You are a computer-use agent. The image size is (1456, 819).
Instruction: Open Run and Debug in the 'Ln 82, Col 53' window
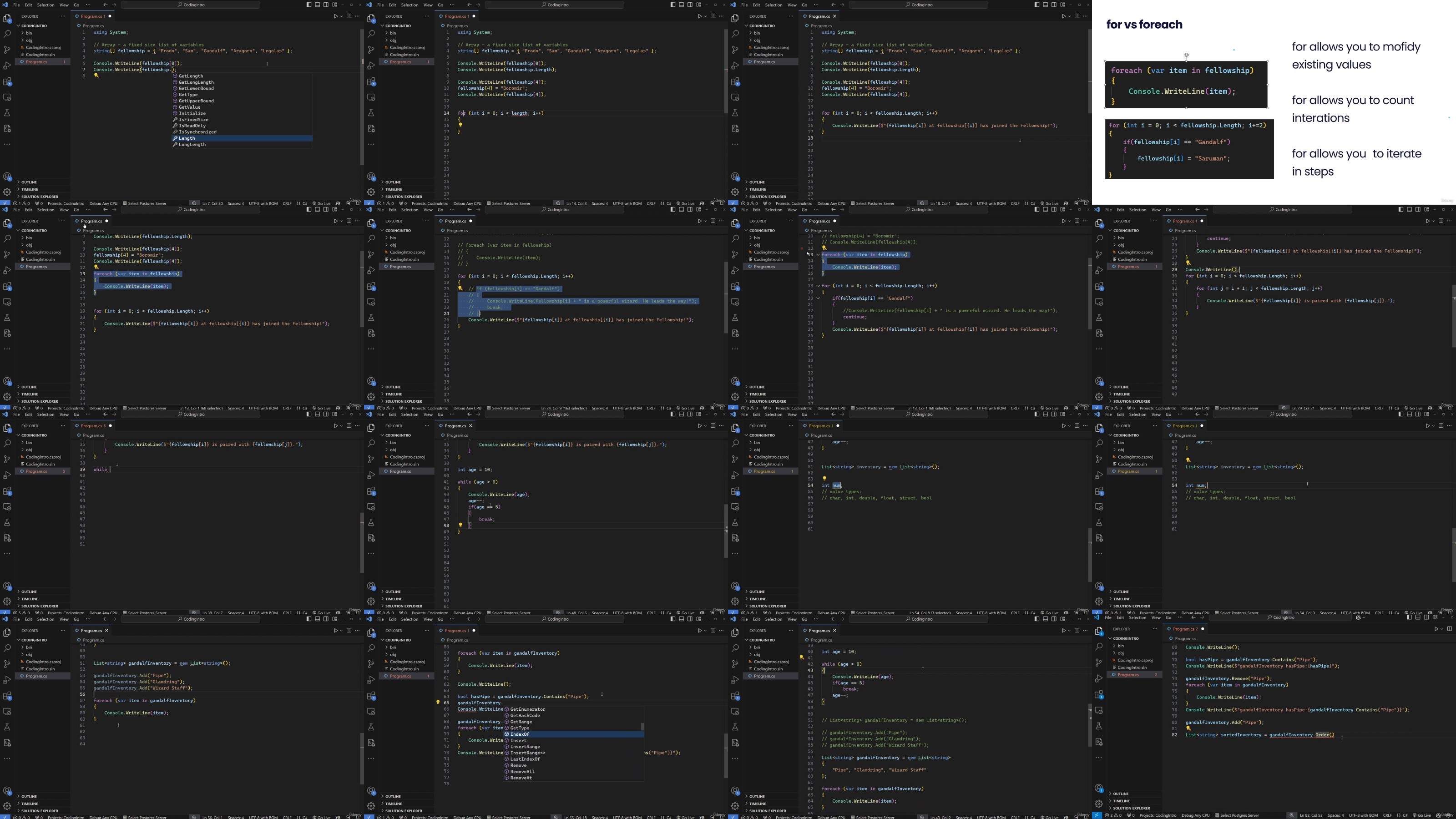tap(1099, 678)
